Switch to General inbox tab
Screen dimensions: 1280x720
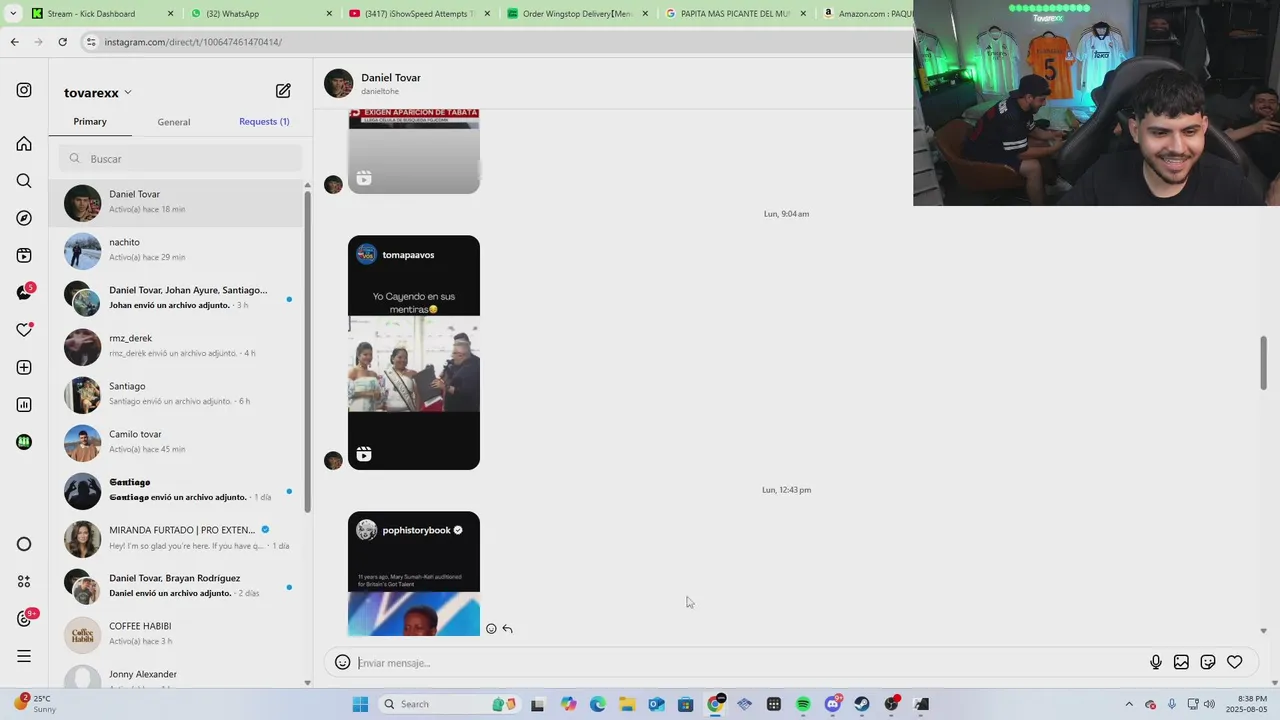pyautogui.click(x=173, y=122)
